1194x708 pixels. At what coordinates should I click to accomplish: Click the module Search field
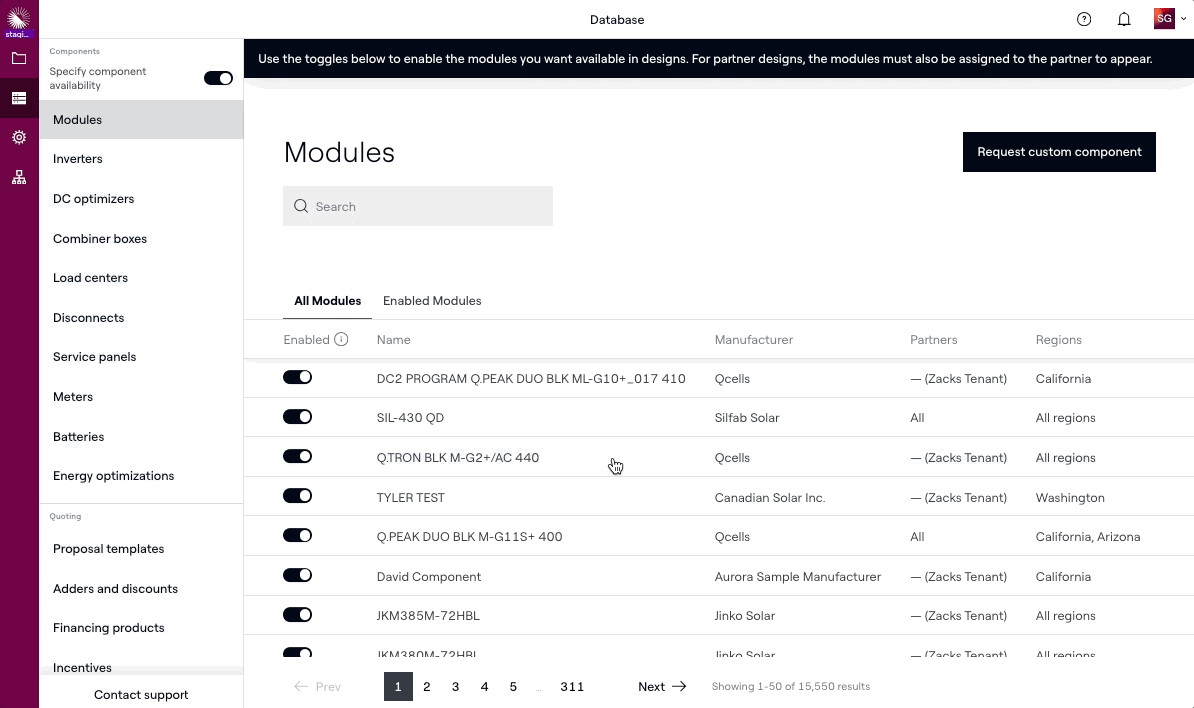click(x=418, y=206)
